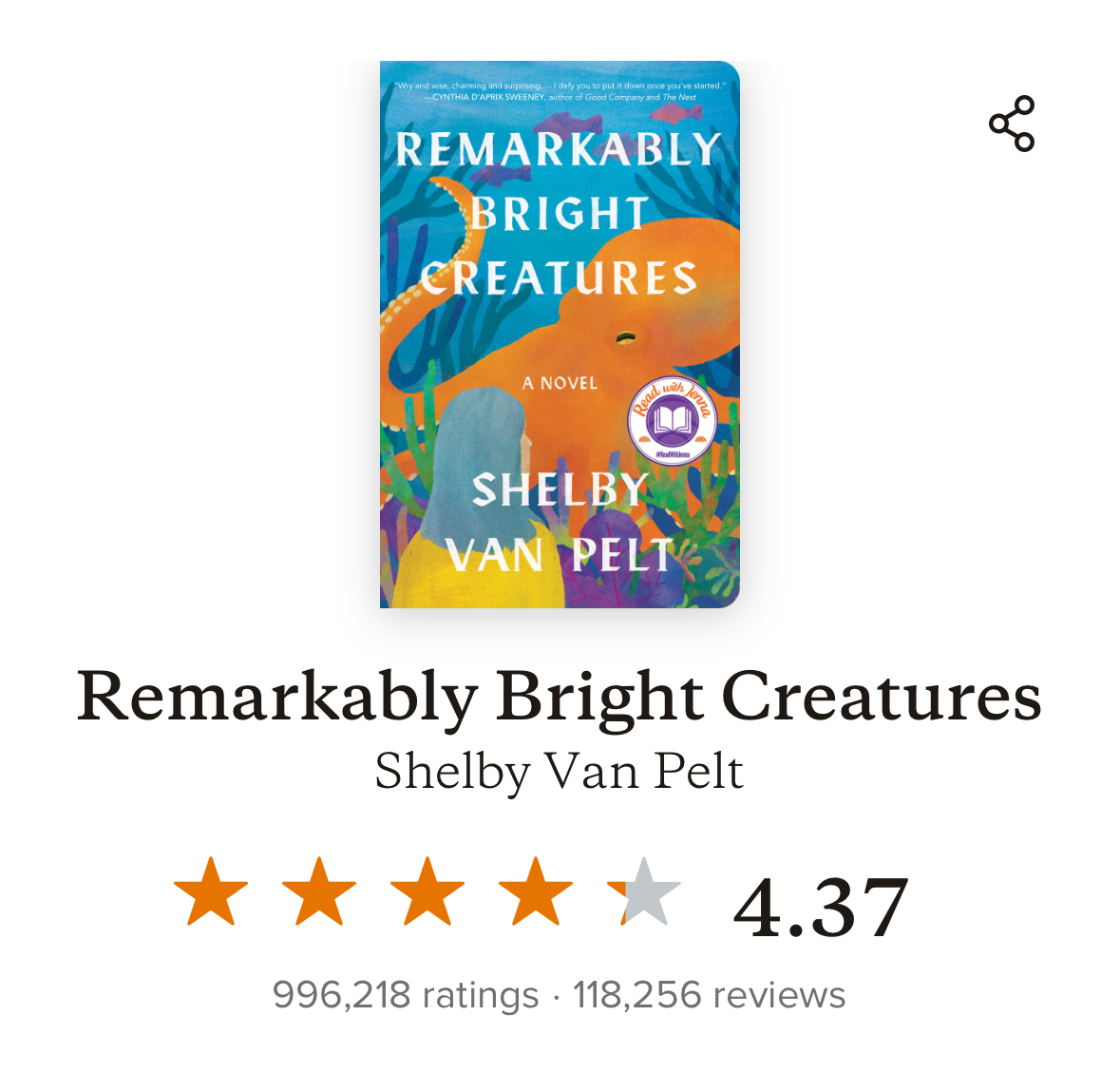Click the octopus tentacle with suckers on cover
Screen dimensions: 1120x1092
tap(446, 247)
